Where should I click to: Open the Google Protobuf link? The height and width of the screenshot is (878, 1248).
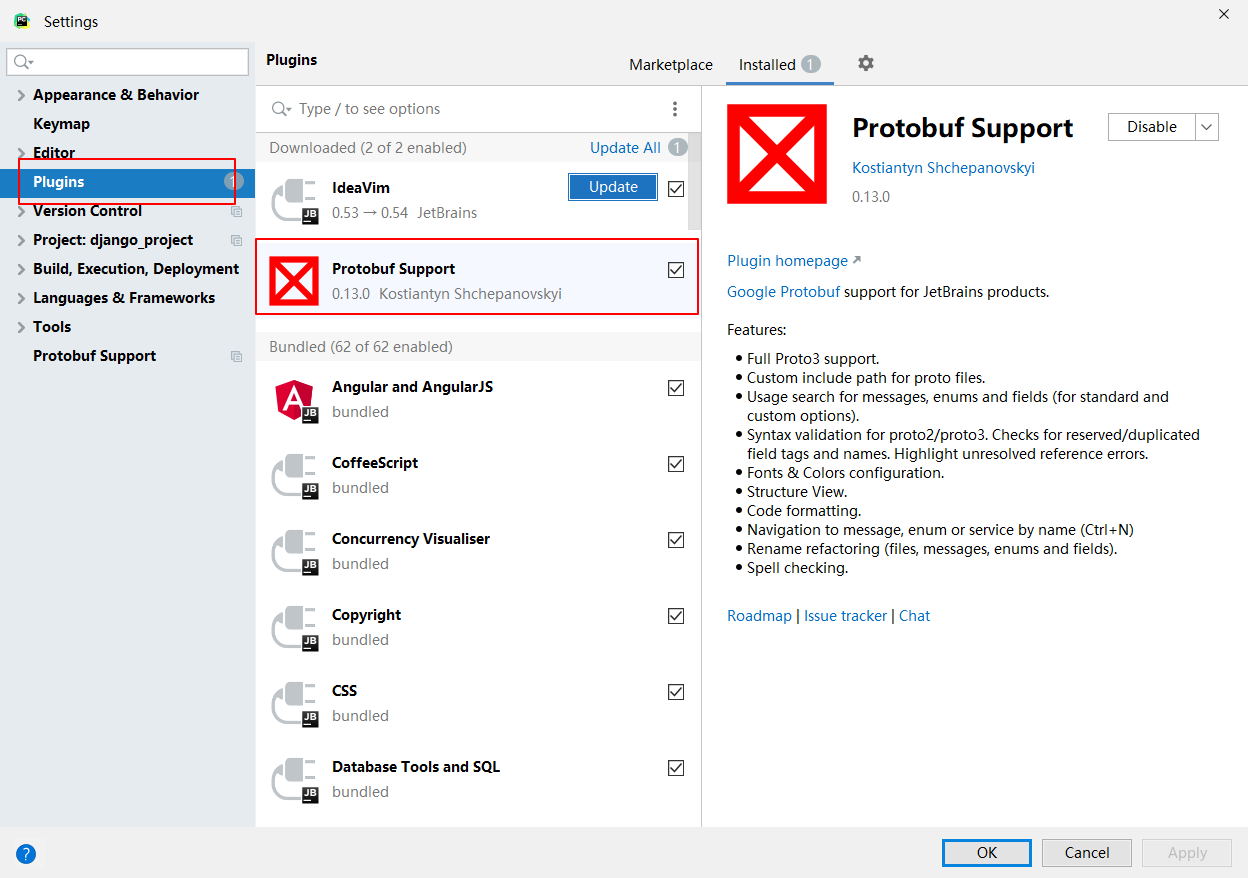coord(783,292)
